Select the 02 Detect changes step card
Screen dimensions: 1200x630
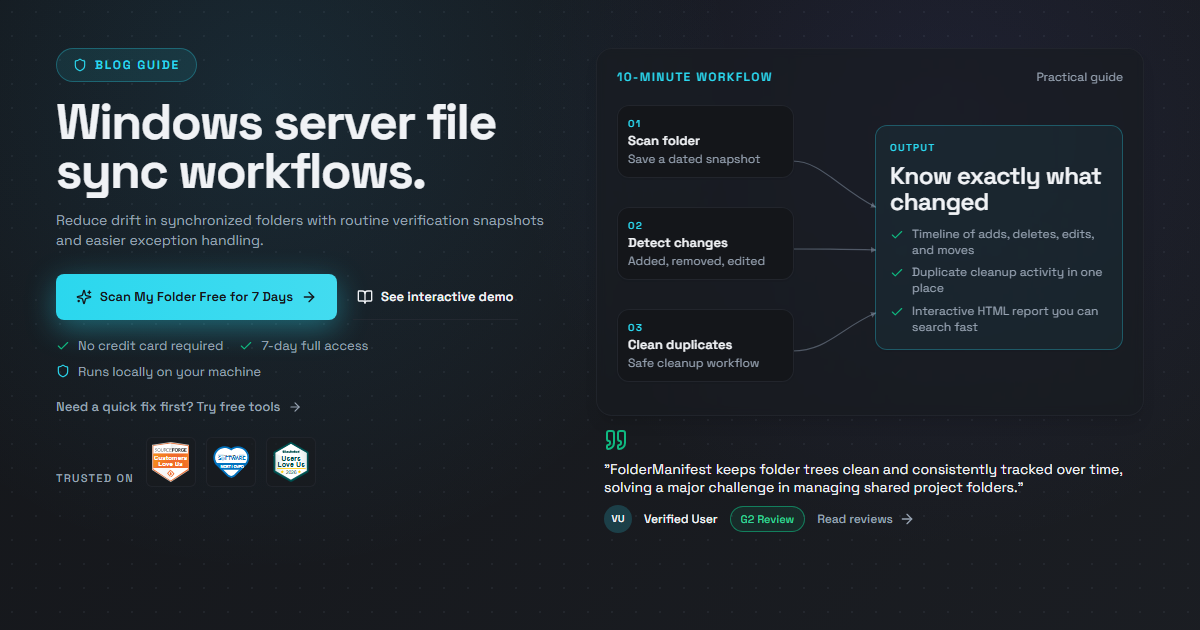pos(706,243)
